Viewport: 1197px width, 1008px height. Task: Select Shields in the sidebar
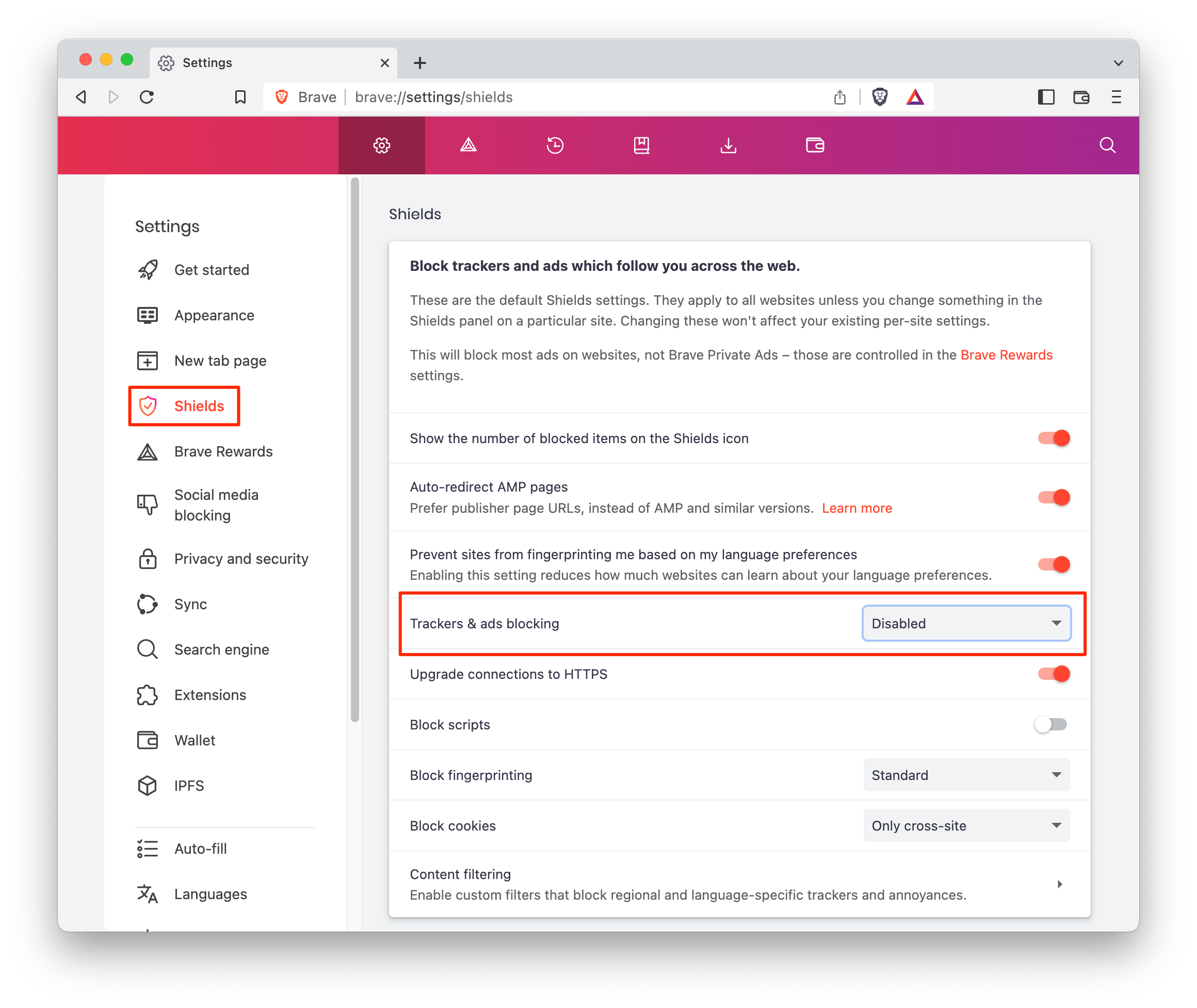click(184, 407)
